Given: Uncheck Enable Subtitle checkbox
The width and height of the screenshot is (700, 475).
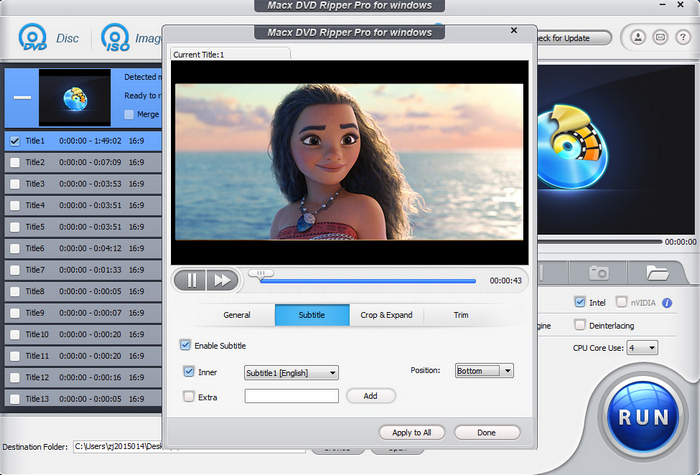Looking at the screenshot, I should point(186,345).
